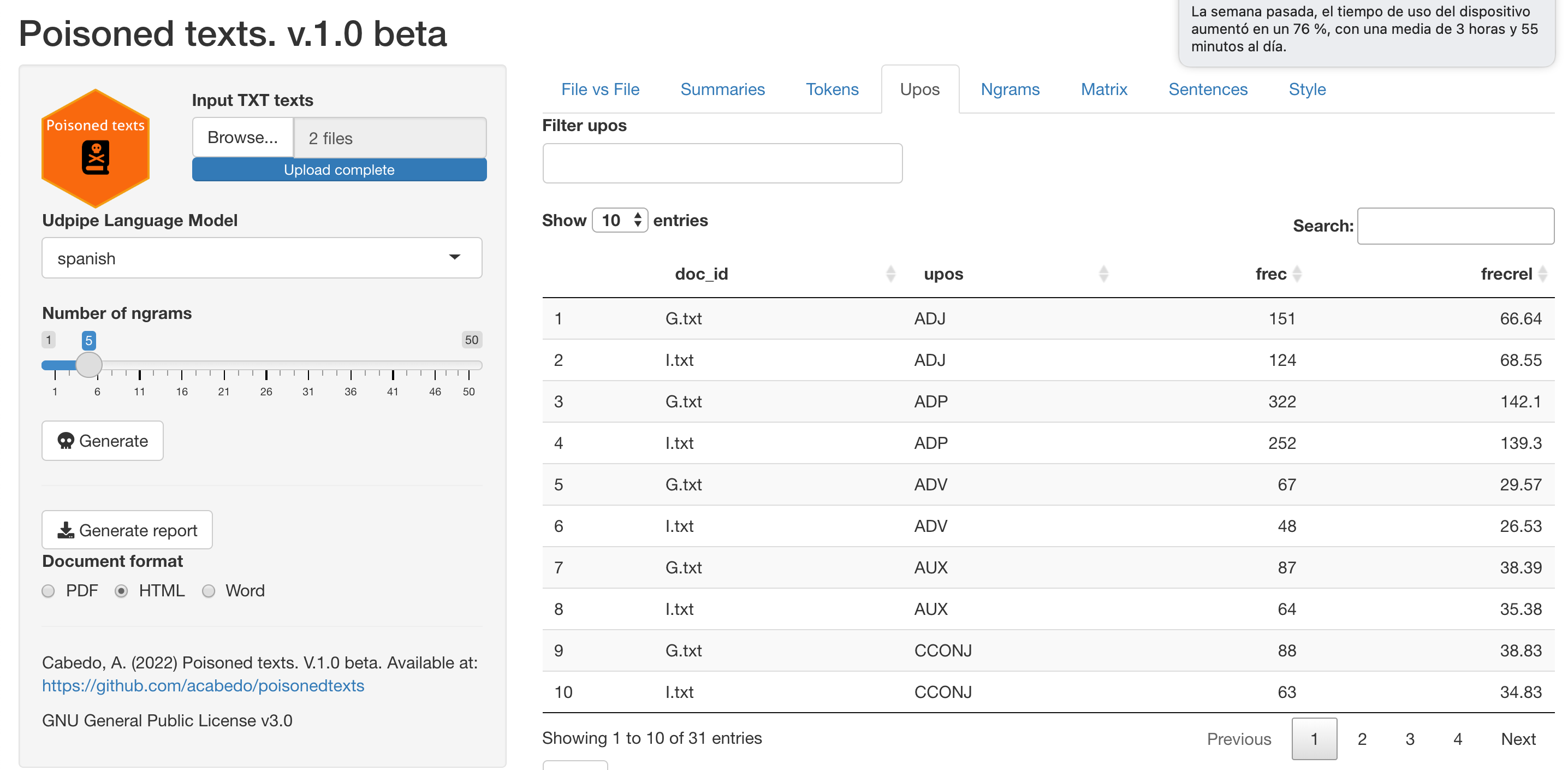
Task: Open the Udpipe Language Model dropdown
Action: click(x=262, y=258)
